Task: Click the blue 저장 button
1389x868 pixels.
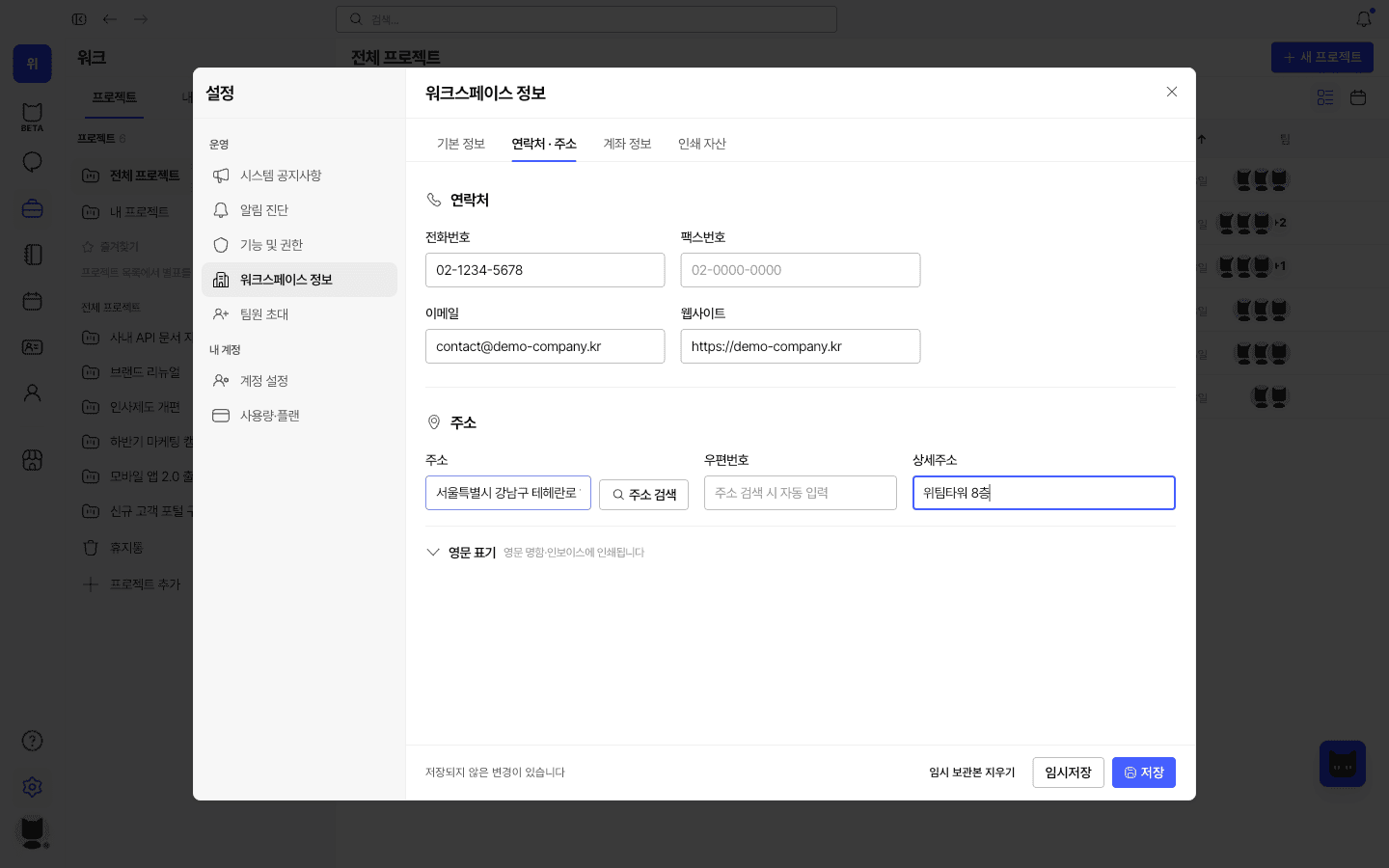Action: (x=1144, y=773)
